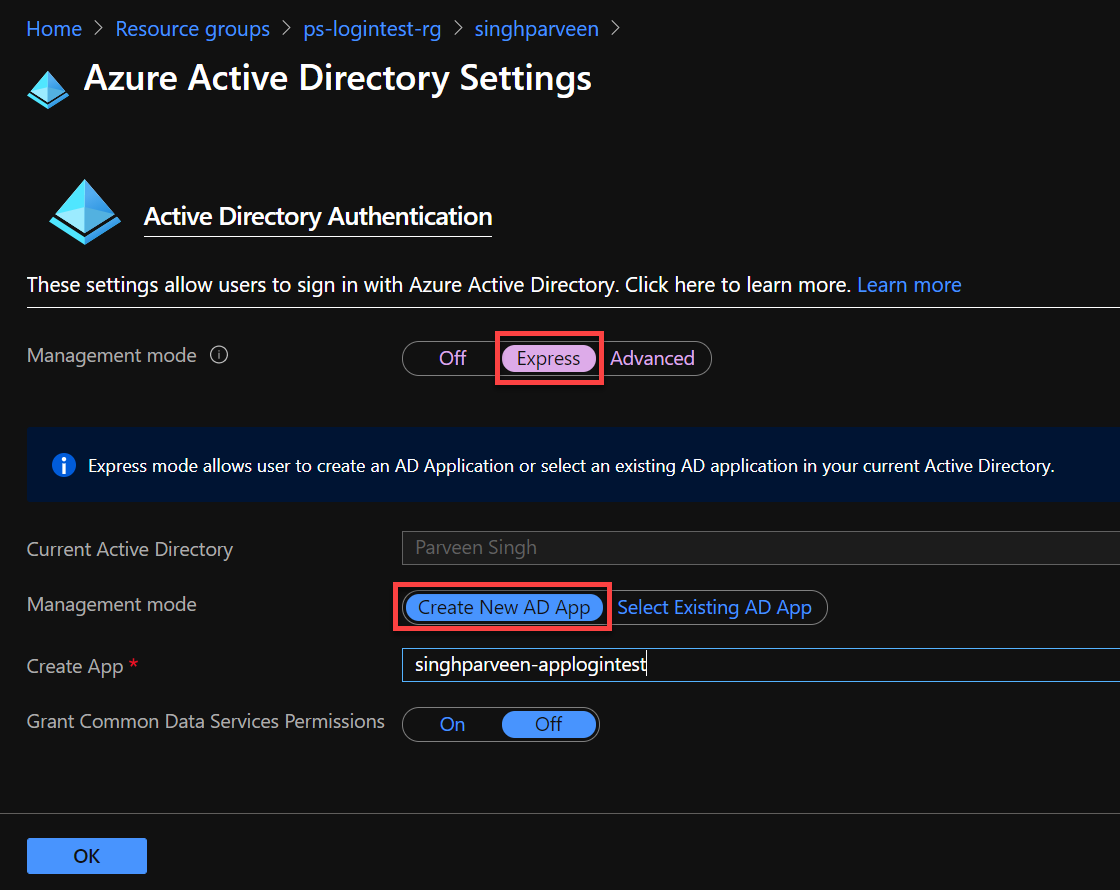Expand the chevron after singhparveen breadcrumb

pyautogui.click(x=617, y=29)
